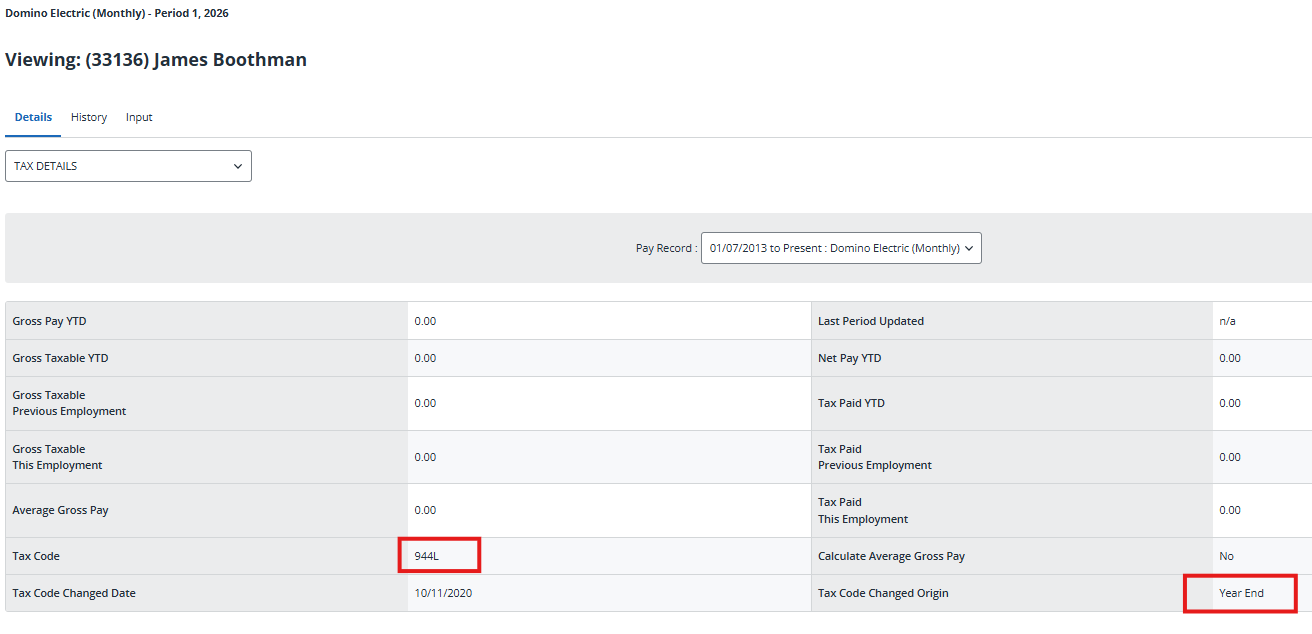Click the Viewing James Boothman heading
Viewport: 1312px width, 634px height.
(x=156, y=60)
